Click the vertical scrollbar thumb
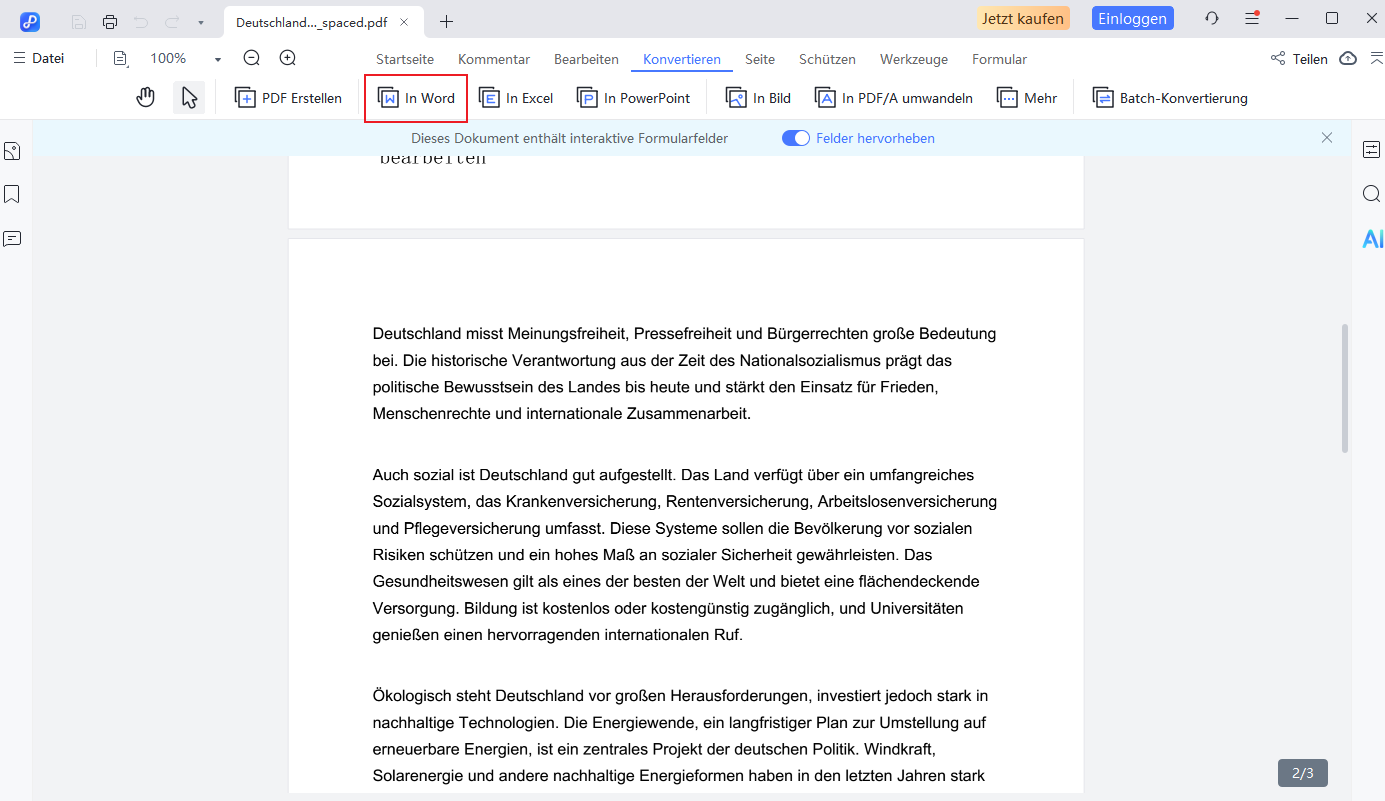This screenshot has height=801, width=1385. click(x=1345, y=388)
